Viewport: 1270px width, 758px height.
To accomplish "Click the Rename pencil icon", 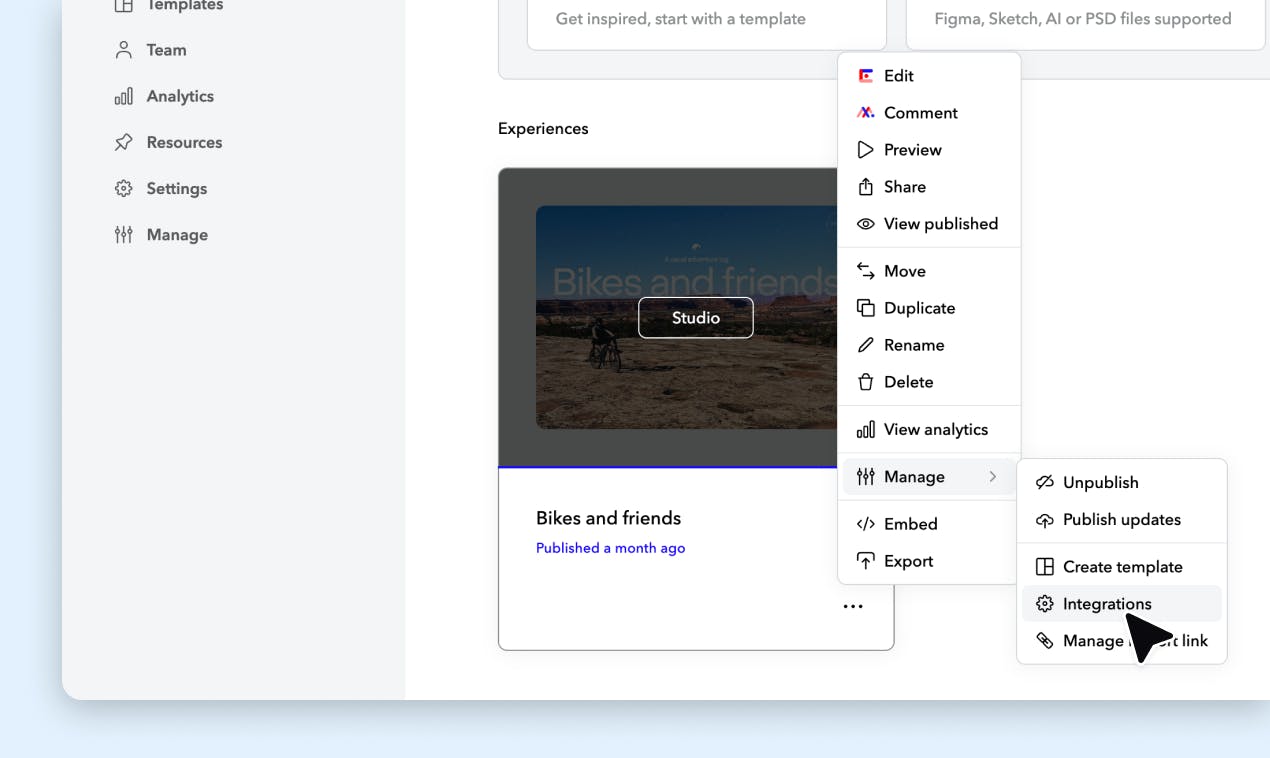I will [x=866, y=345].
